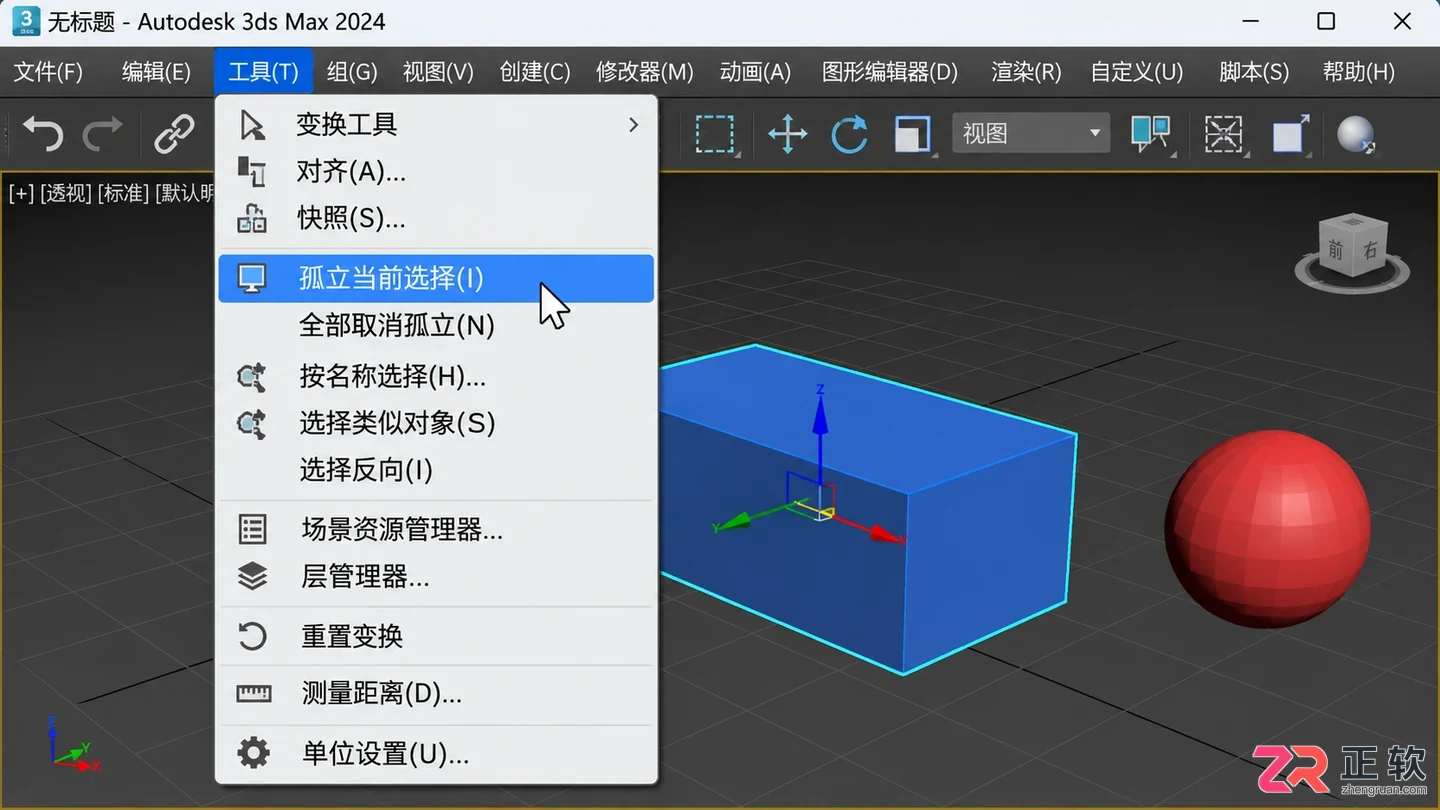Open the 图形编辑器(D) menu
Image resolution: width=1440 pixels, height=810 pixels.
[x=890, y=72]
